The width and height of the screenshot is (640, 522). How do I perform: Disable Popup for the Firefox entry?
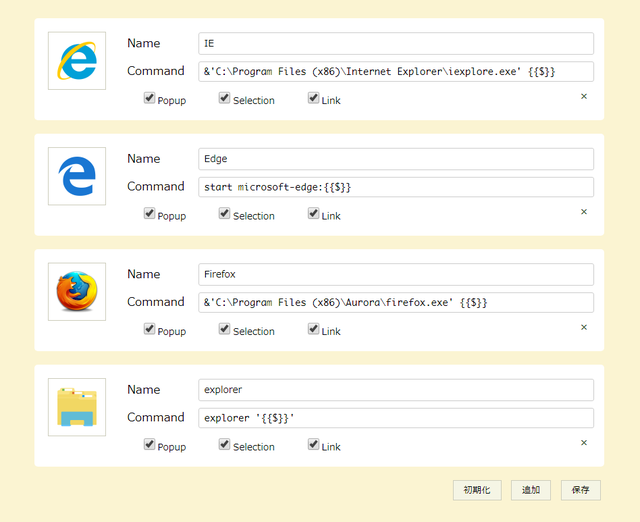click(149, 329)
